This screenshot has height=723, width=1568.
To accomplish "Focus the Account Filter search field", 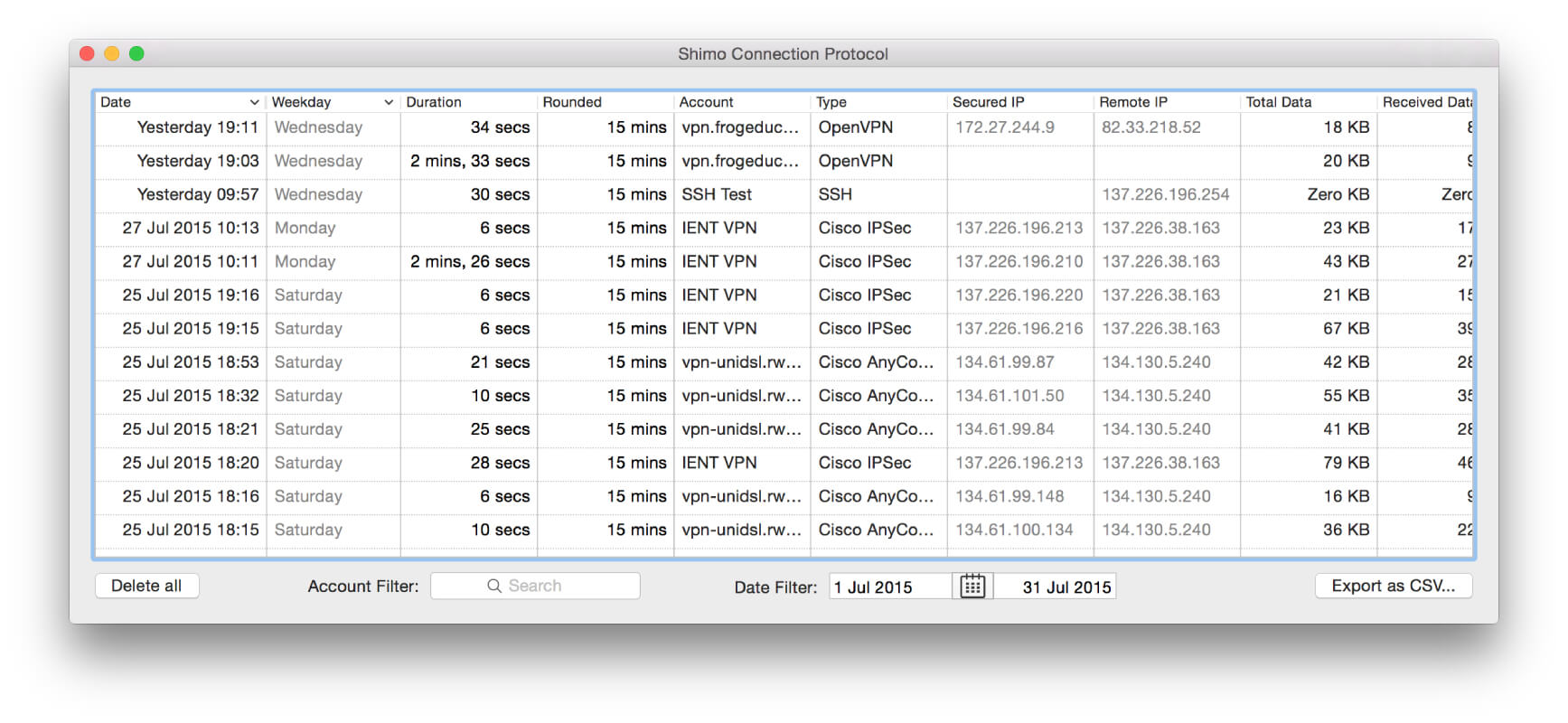I will pos(535,586).
